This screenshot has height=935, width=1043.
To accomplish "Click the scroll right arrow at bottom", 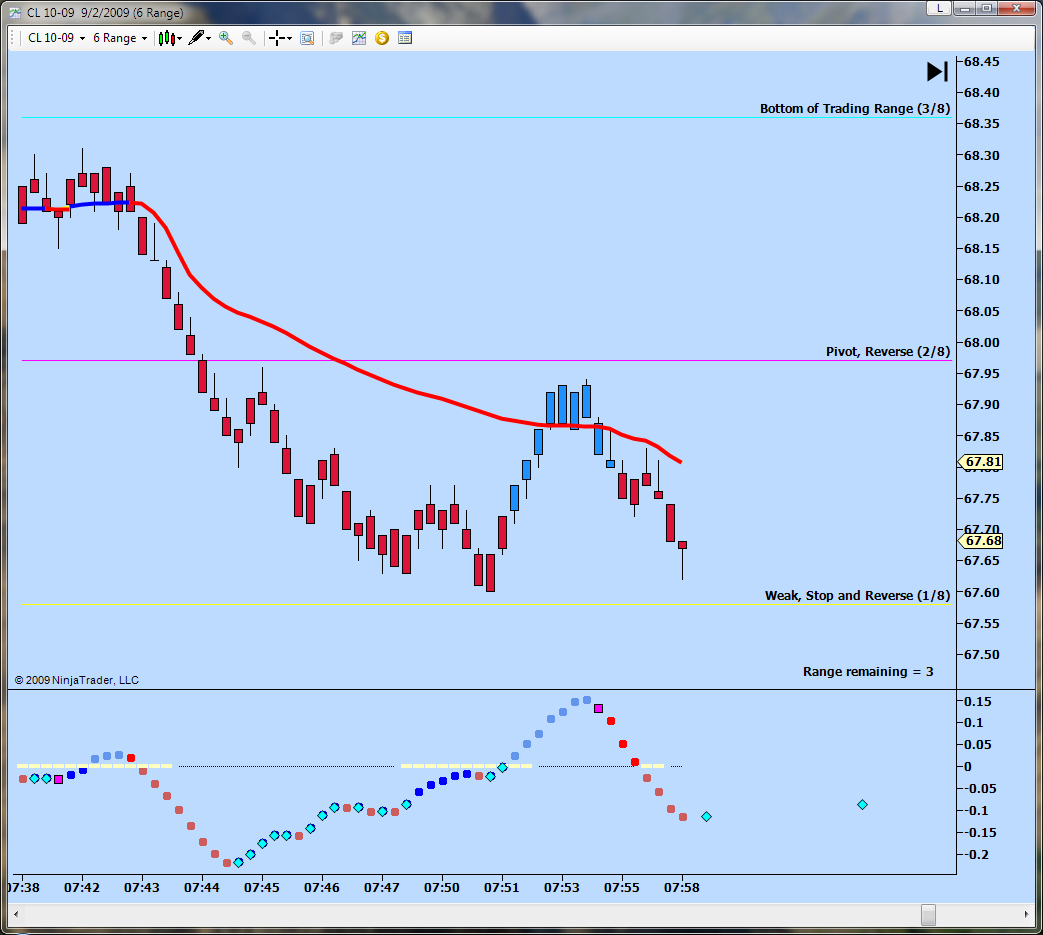I will [1026, 914].
